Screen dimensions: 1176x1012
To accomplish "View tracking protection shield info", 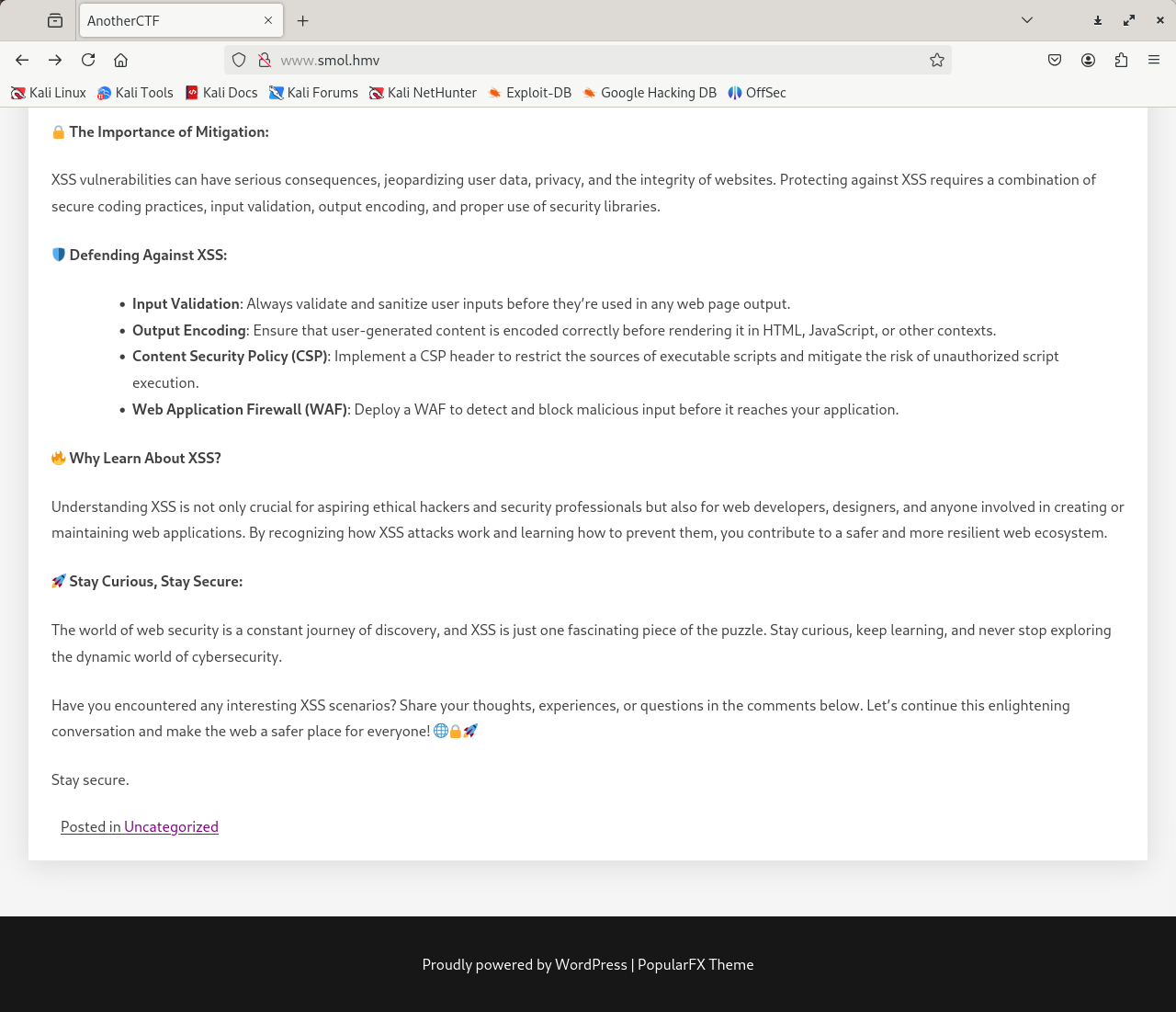I will point(239,60).
